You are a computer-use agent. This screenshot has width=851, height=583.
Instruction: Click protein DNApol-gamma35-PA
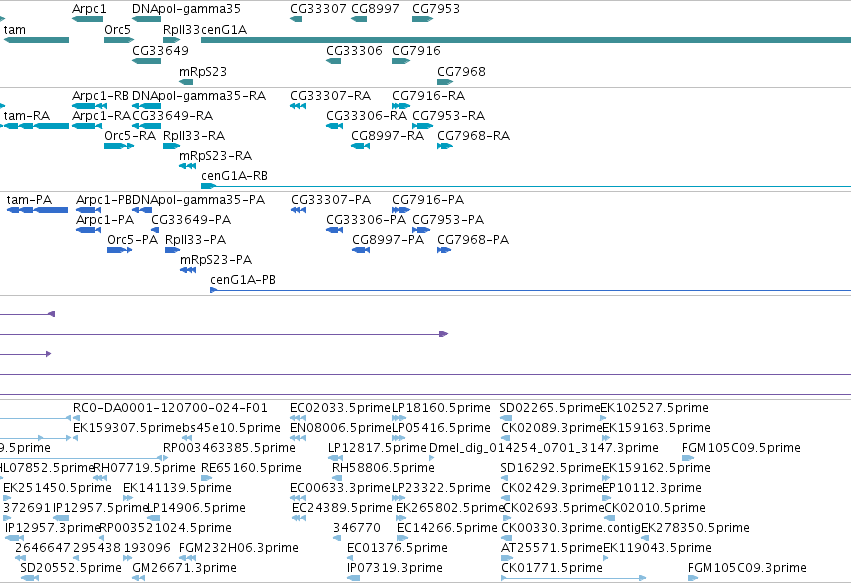[198, 200]
